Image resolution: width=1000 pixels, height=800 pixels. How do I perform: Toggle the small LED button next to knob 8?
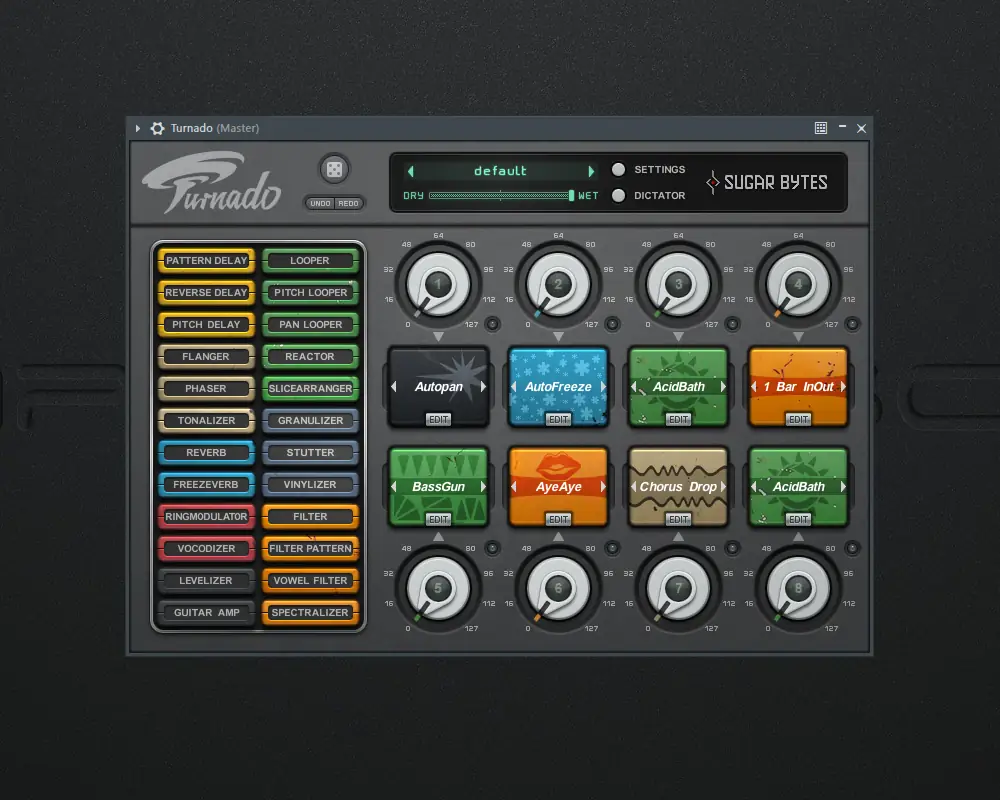[852, 547]
